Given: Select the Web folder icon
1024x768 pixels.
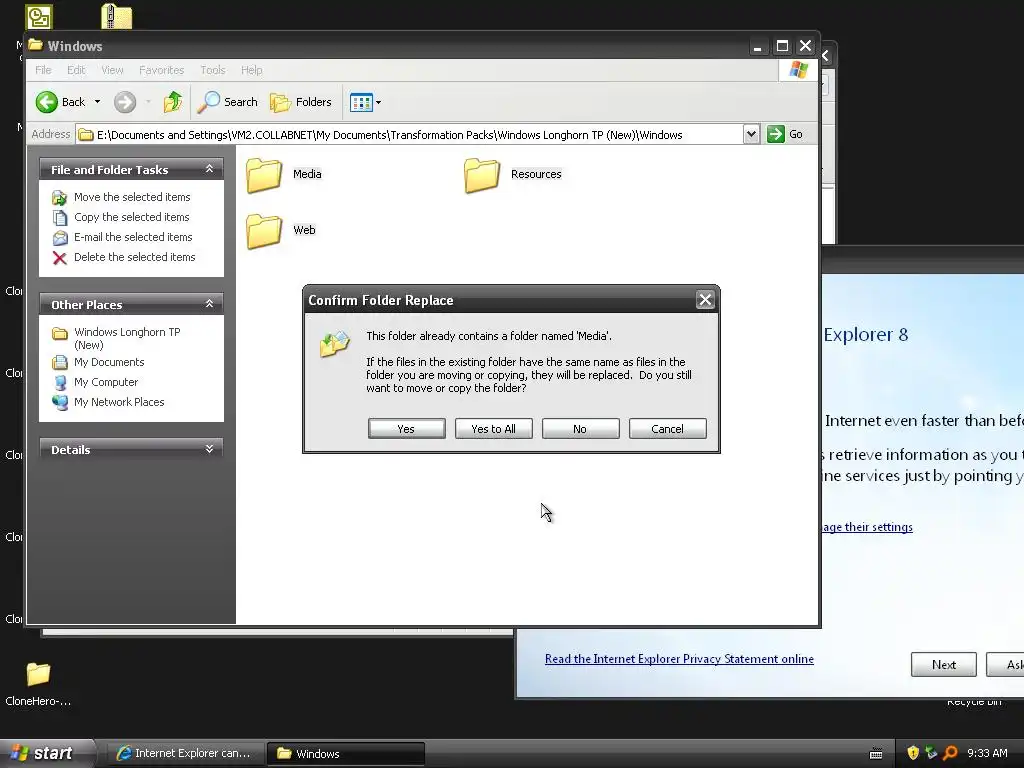Looking at the screenshot, I should [x=264, y=231].
